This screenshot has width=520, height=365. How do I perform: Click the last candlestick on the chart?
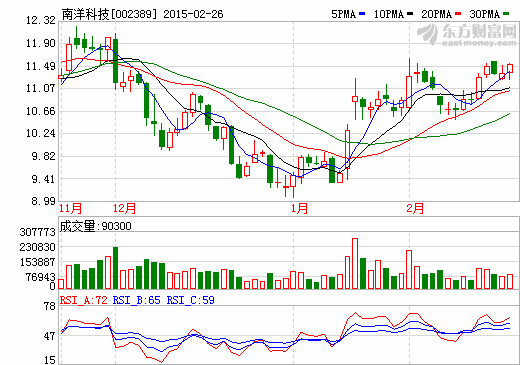(510, 71)
